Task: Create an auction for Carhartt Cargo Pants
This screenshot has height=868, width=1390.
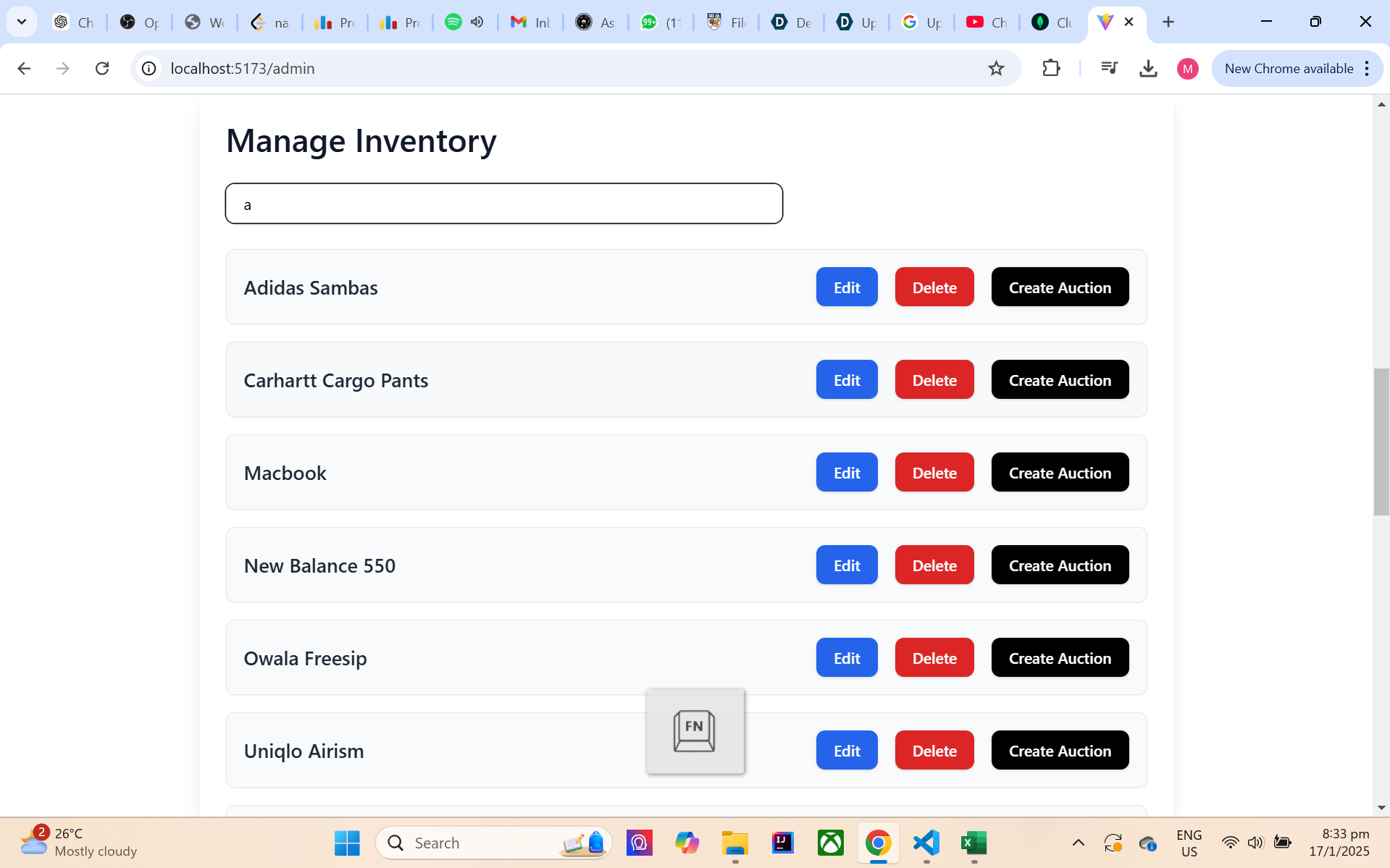Action: [x=1060, y=379]
